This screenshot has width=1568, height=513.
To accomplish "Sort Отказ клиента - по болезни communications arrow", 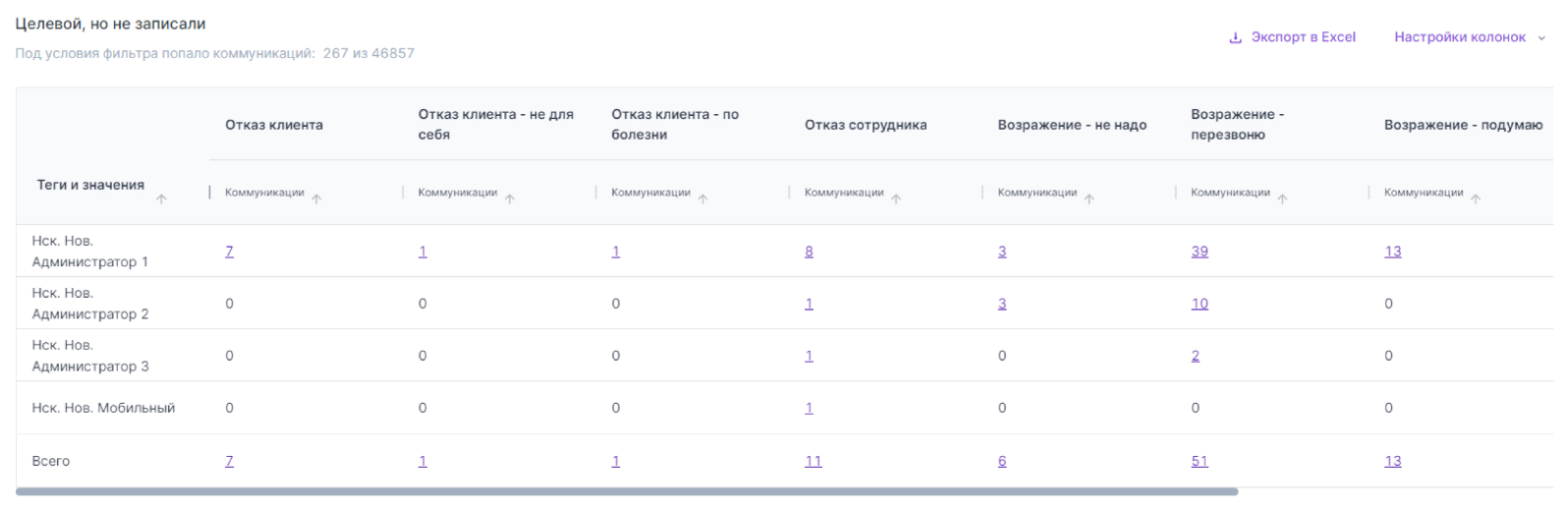I will click(x=702, y=199).
